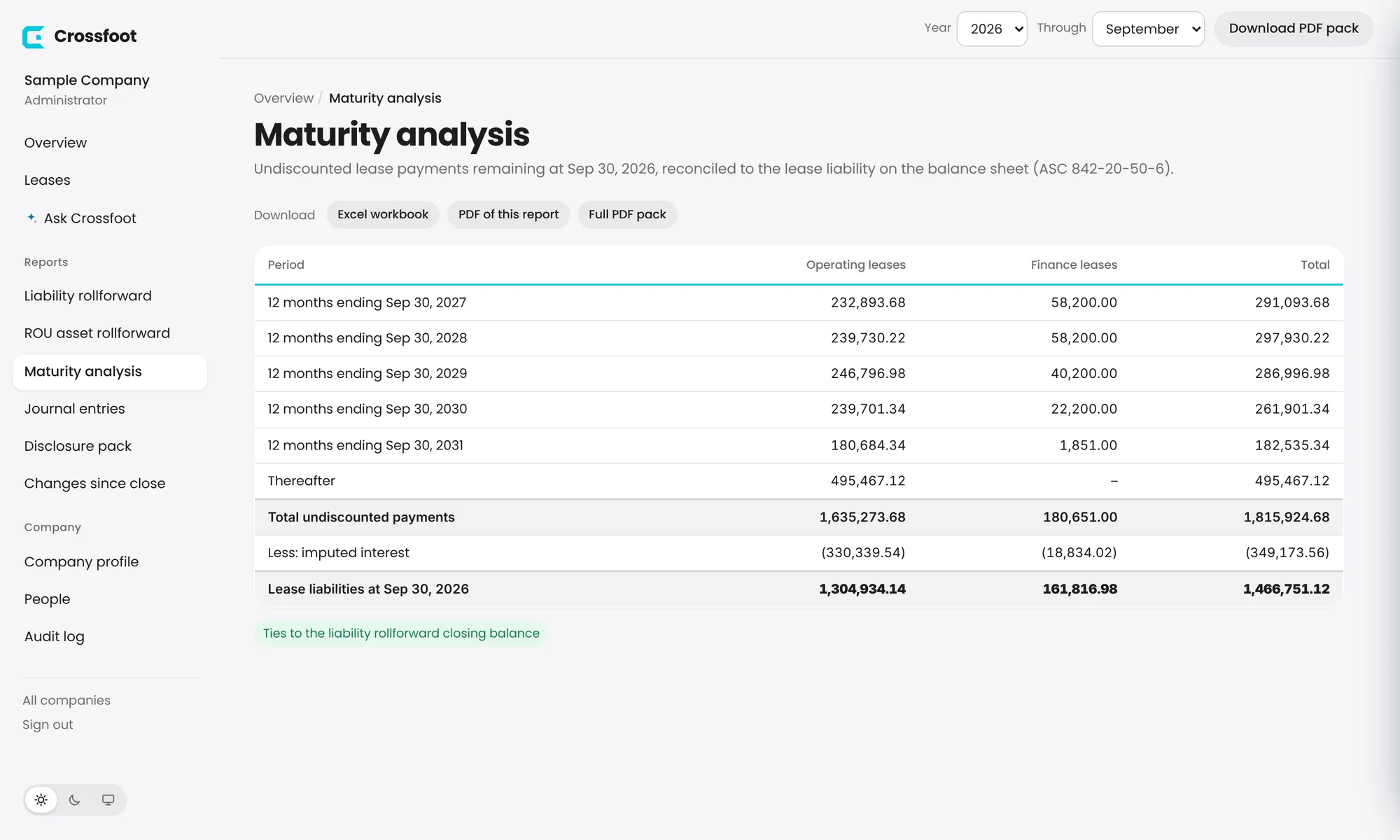1400x840 pixels.
Task: Click the Operating leases column header
Action: click(855, 265)
